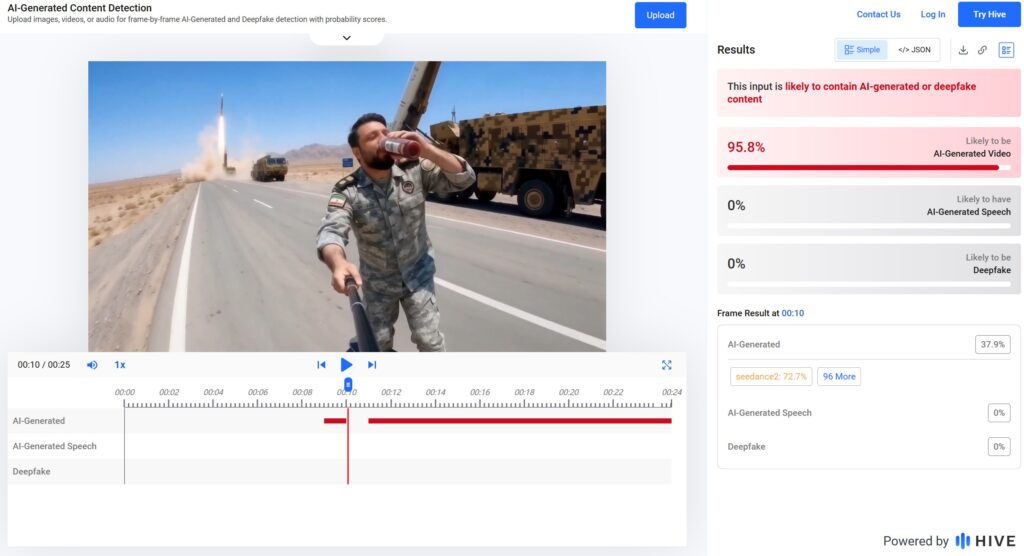This screenshot has height=556, width=1024.
Task: Open the Contact Us page
Action: pos(878,15)
